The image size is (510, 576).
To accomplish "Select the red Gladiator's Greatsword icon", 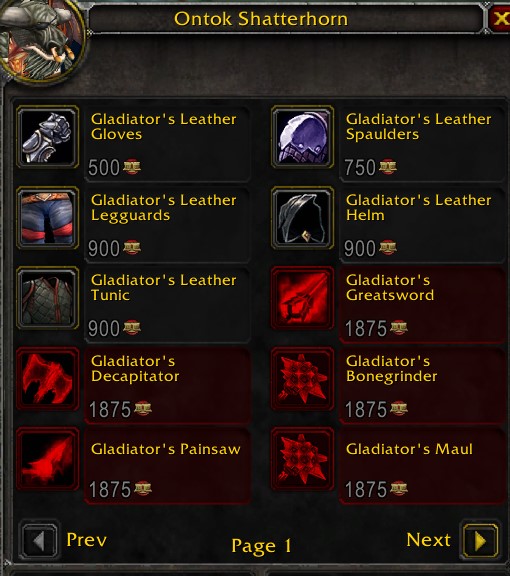I will coord(302,298).
